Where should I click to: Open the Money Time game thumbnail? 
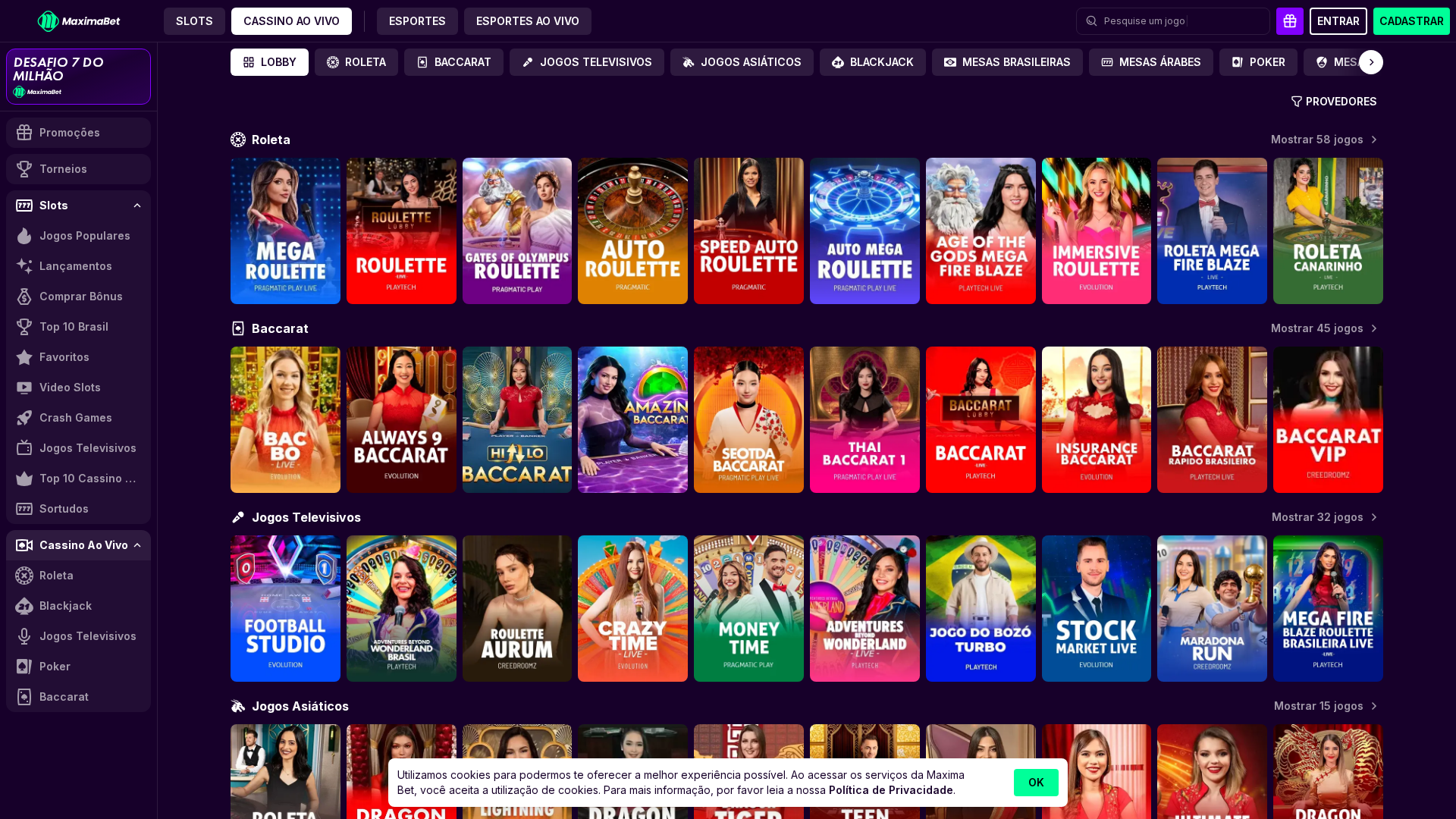pyautogui.click(x=748, y=609)
